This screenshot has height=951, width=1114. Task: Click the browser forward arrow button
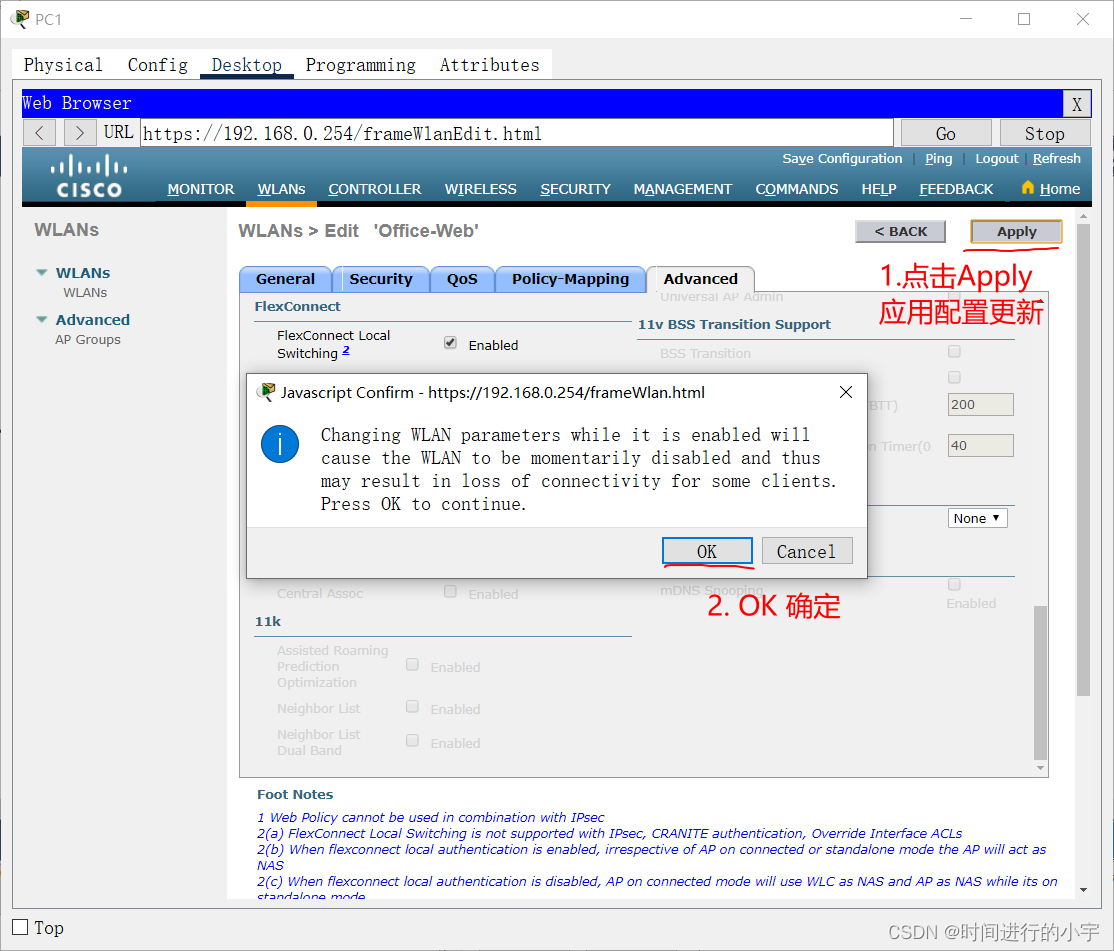click(x=80, y=133)
